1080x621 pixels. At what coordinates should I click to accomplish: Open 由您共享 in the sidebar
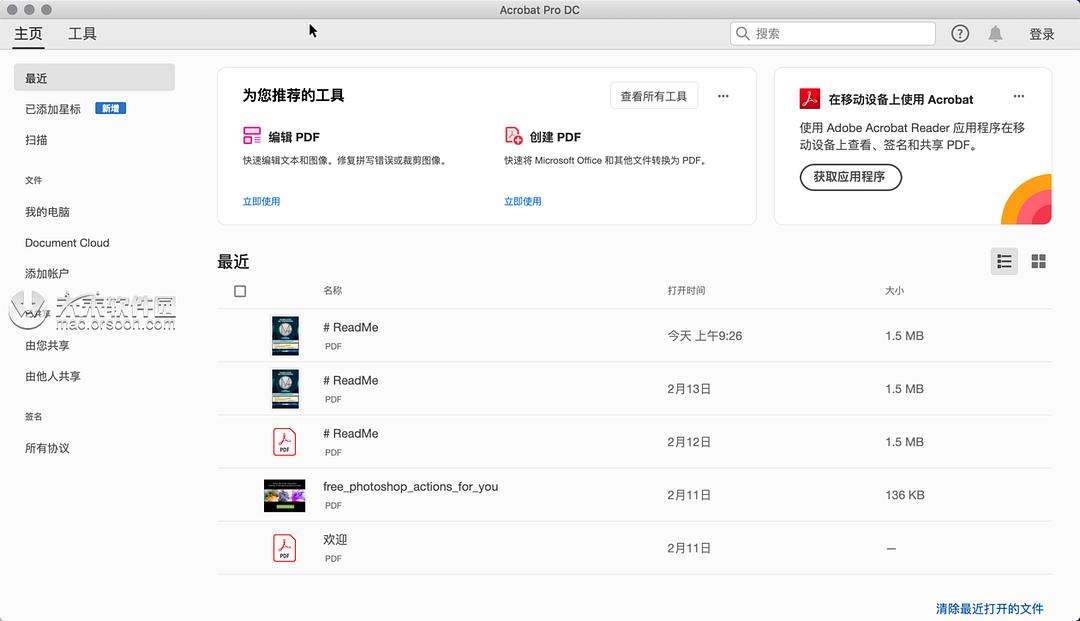point(47,345)
